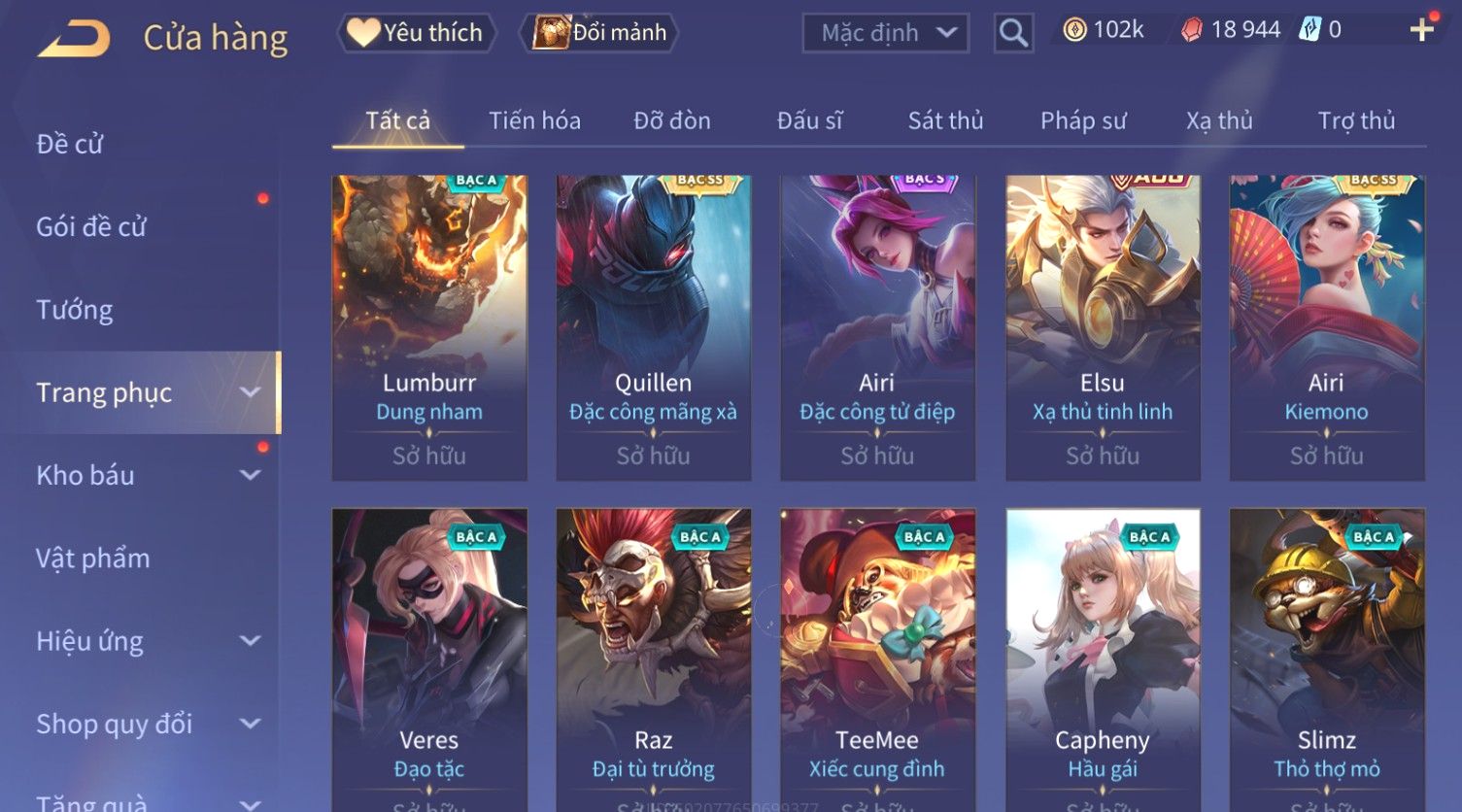Image resolution: width=1462 pixels, height=812 pixels.
Task: Open the Tướng sidebar menu
Action: (75, 310)
